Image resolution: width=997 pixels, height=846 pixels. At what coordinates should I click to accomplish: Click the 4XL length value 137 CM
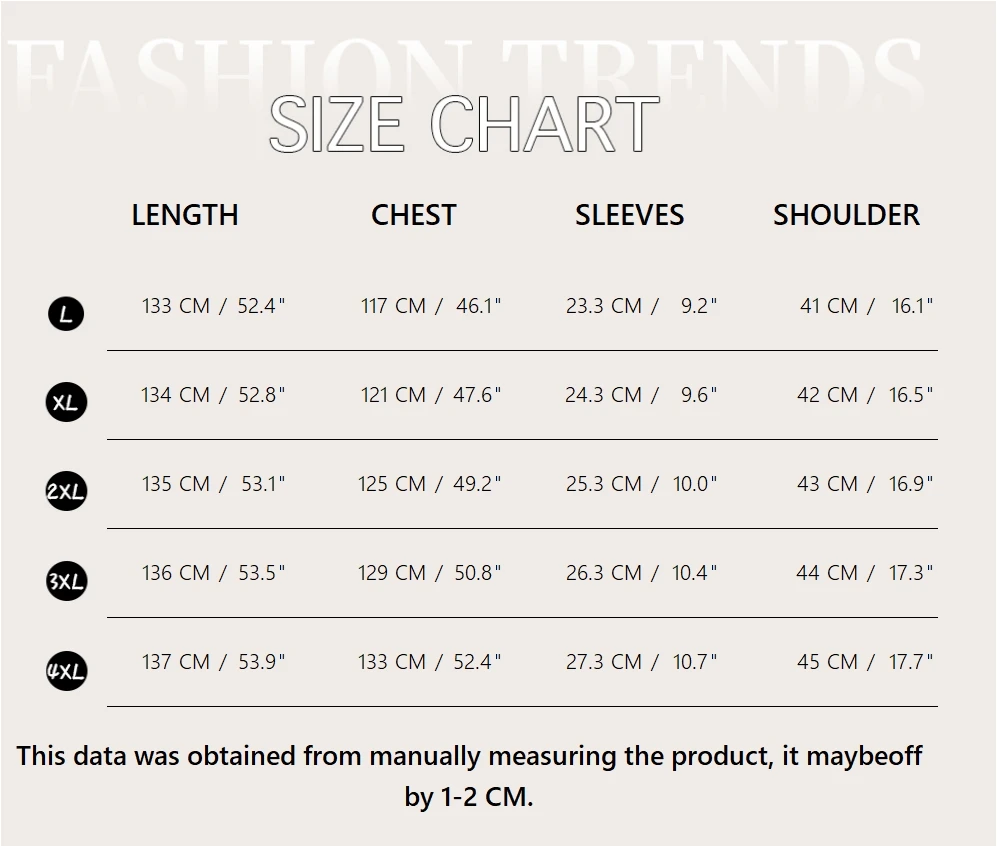point(175,662)
